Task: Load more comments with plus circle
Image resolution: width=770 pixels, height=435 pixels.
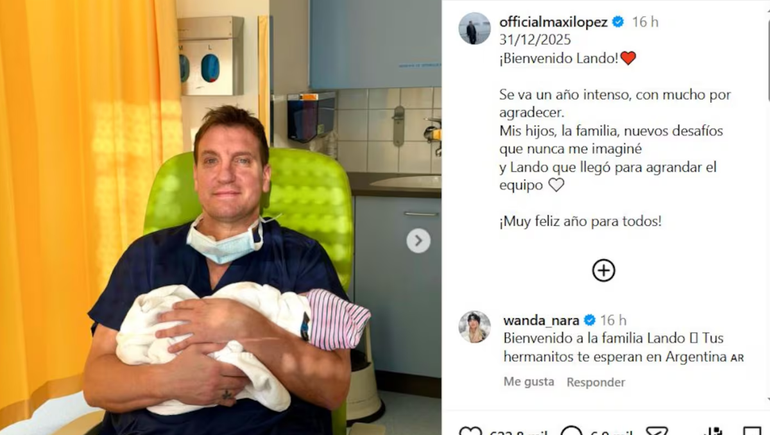Action: pyautogui.click(x=604, y=271)
